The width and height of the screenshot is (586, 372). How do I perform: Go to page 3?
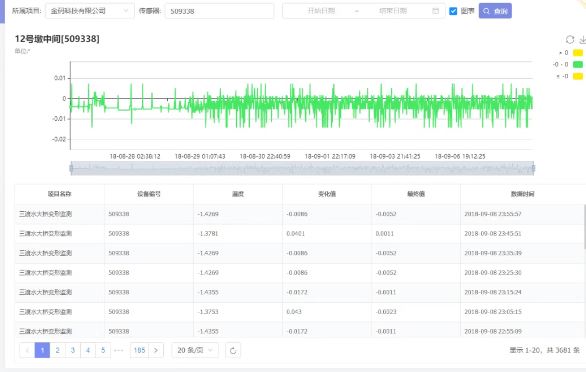pos(73,350)
